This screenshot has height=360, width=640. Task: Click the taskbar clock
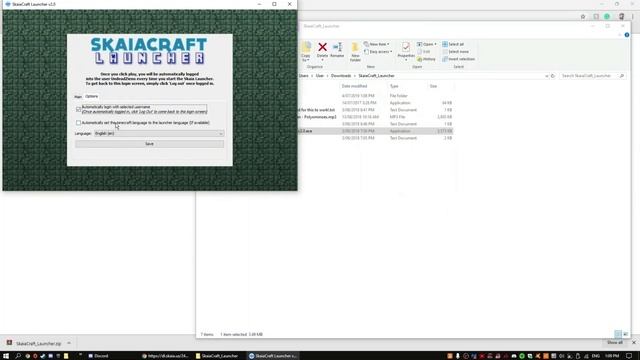pyautogui.click(x=612, y=356)
